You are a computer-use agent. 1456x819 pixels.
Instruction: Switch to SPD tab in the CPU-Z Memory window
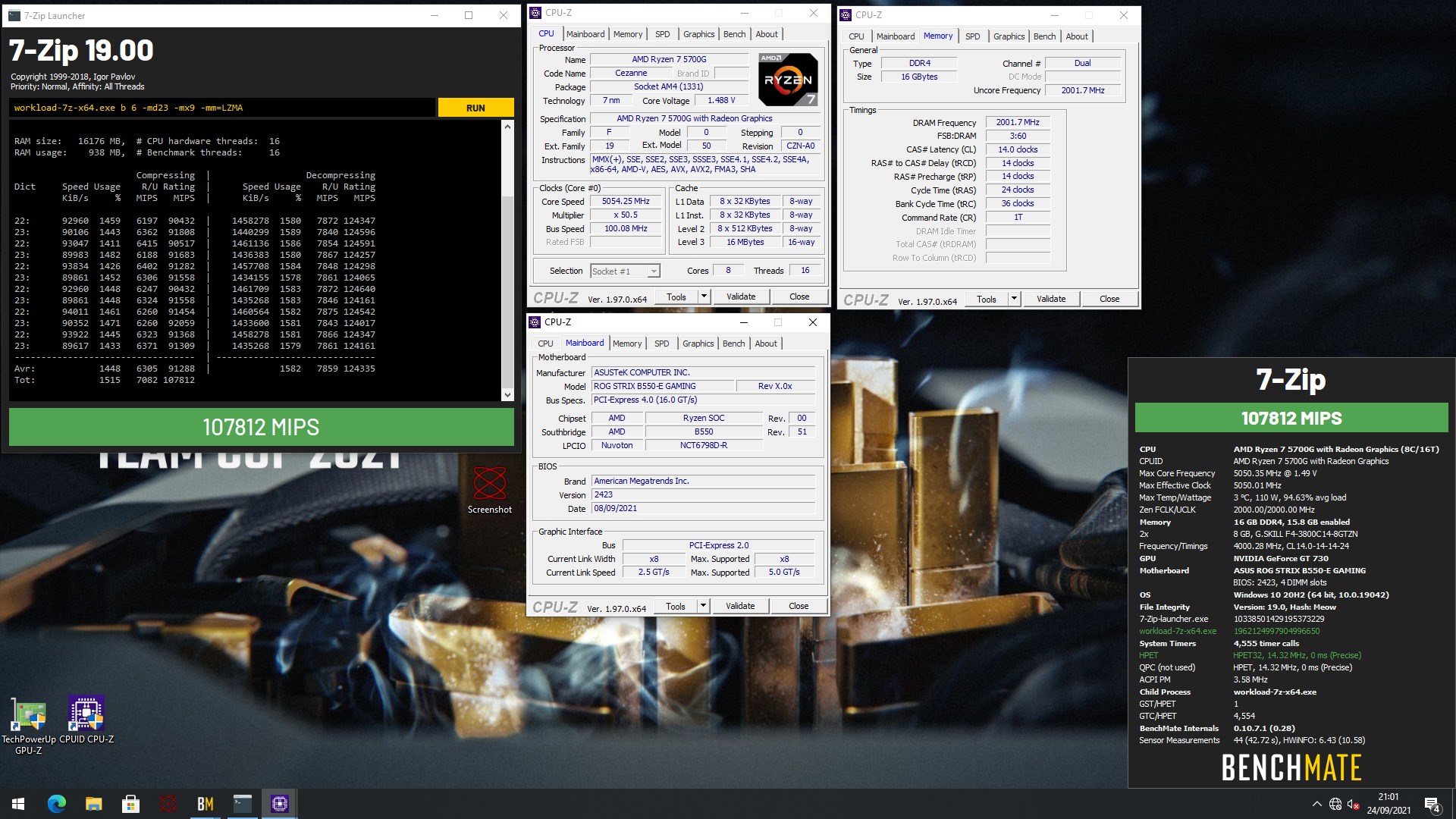pyautogui.click(x=972, y=36)
